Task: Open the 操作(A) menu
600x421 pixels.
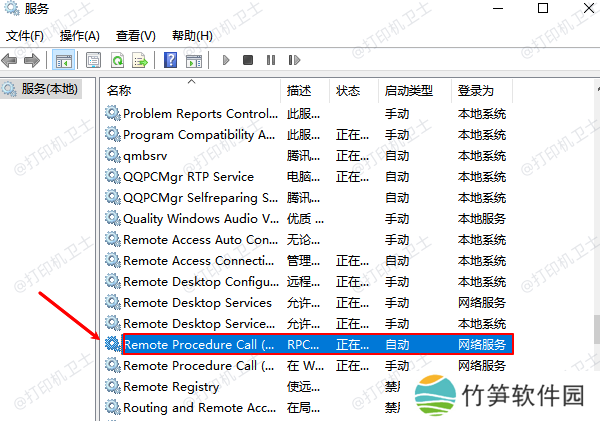Action: coord(79,36)
